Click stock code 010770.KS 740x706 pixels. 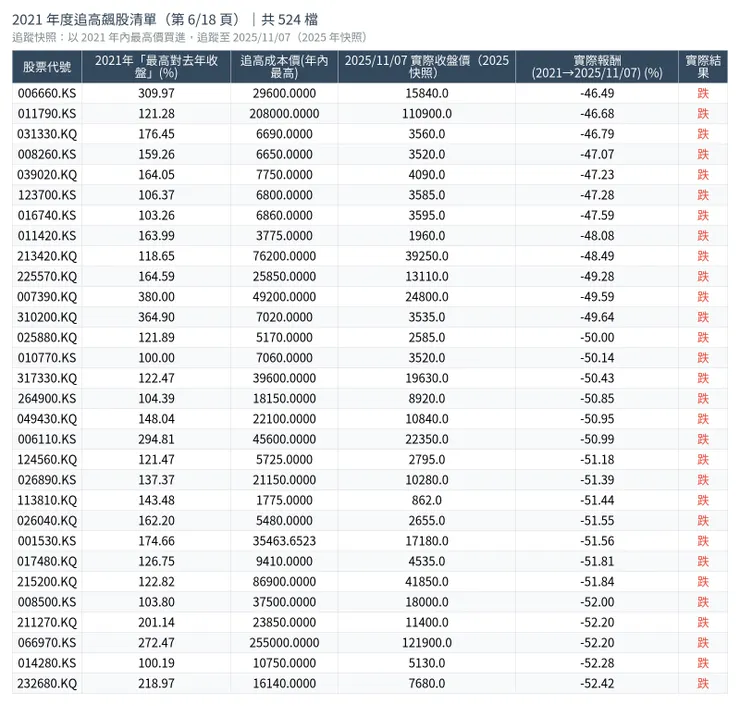click(47, 358)
